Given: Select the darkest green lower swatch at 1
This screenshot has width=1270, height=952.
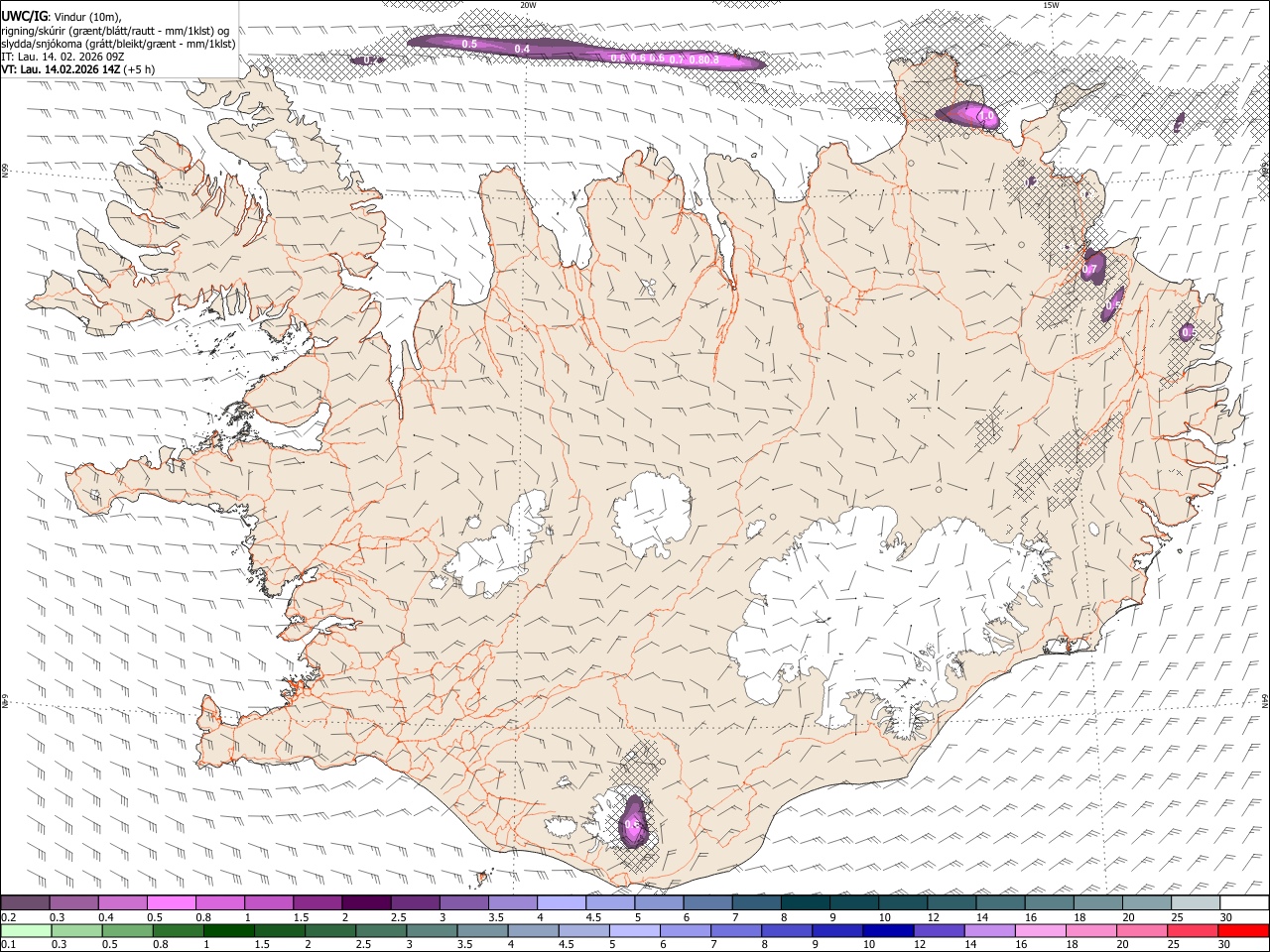Looking at the screenshot, I should (228, 930).
